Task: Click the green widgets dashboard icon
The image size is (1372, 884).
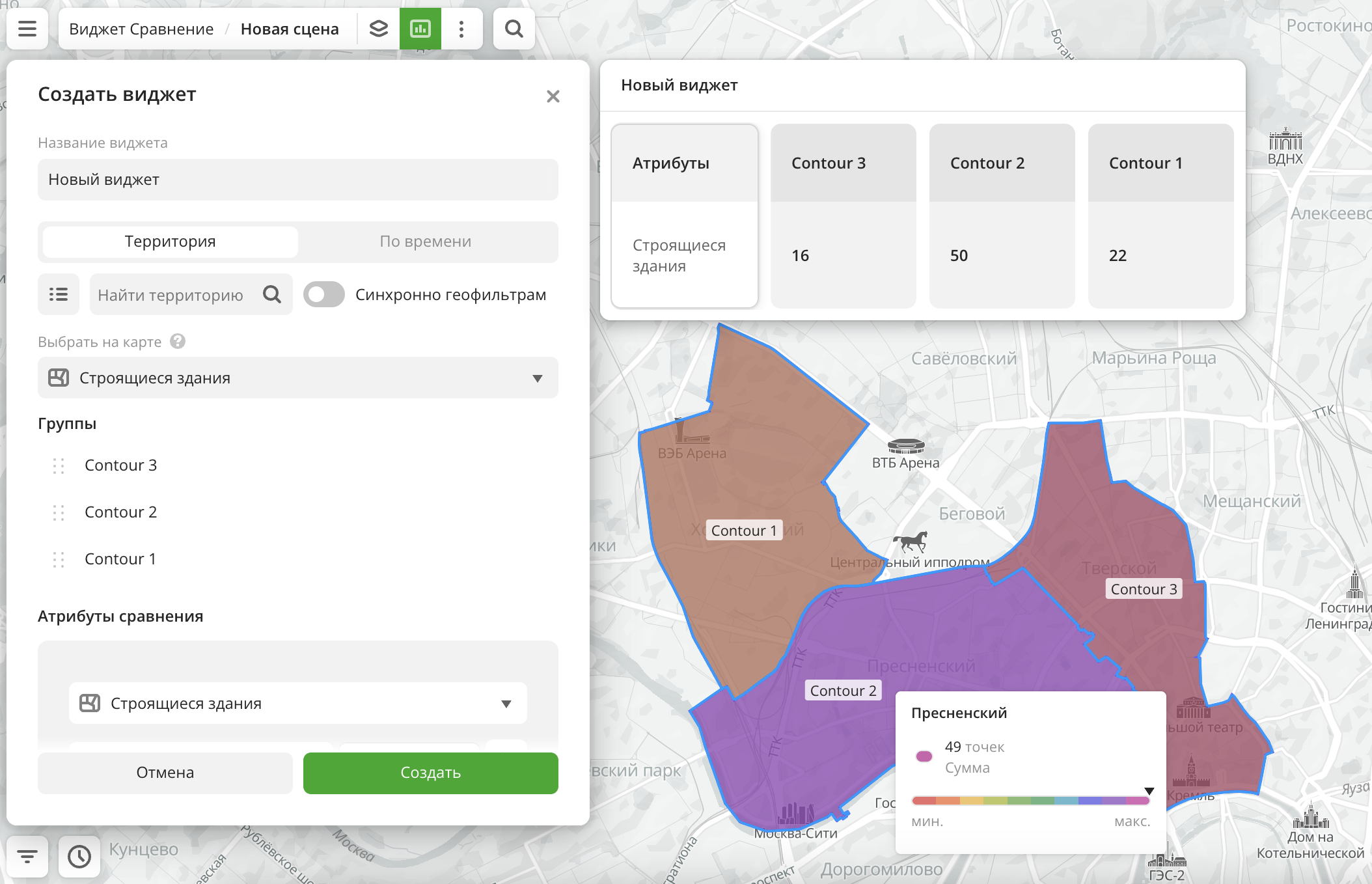Action: (420, 29)
